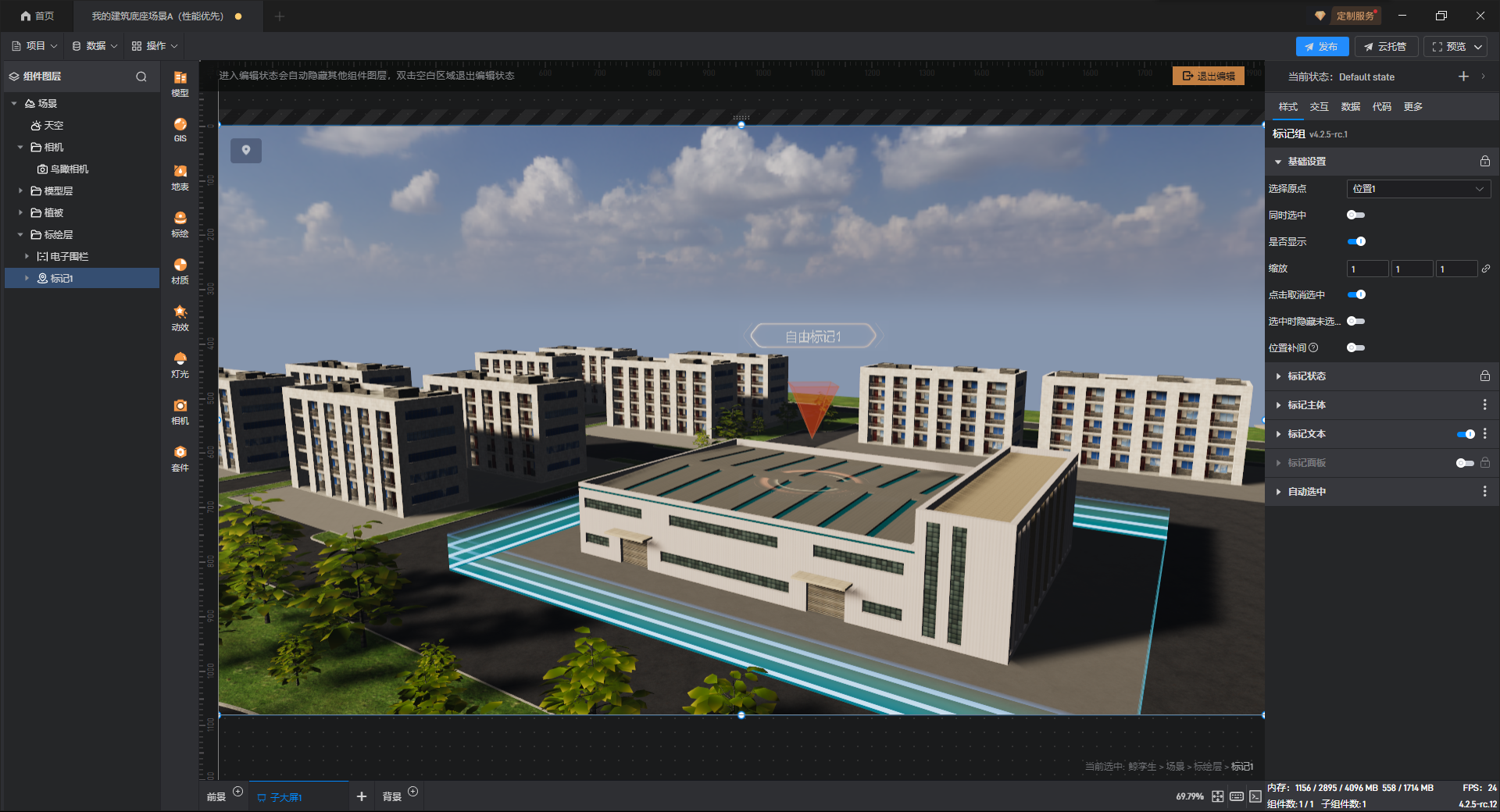Enable the 位置补间 switch
1500x812 pixels.
coord(1356,347)
